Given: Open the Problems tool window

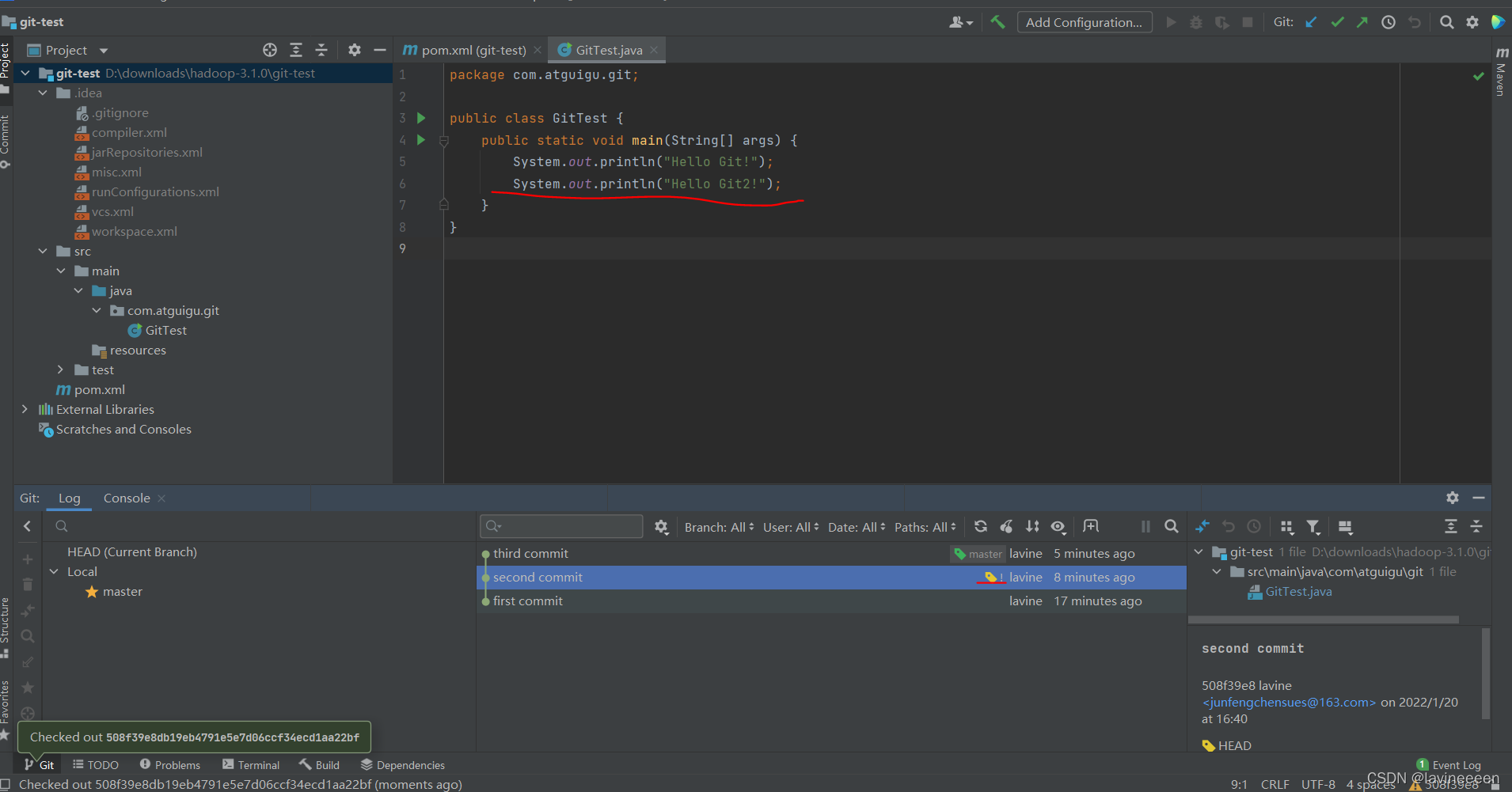Looking at the screenshot, I should click(169, 765).
